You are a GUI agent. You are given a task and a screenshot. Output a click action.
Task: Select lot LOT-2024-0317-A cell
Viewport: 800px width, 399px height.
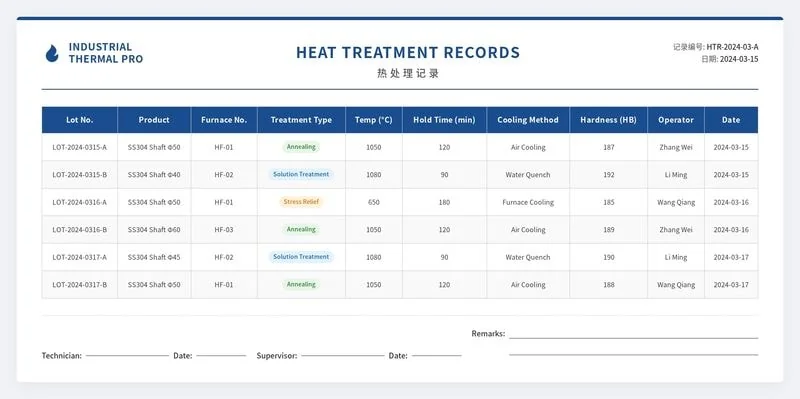80,257
